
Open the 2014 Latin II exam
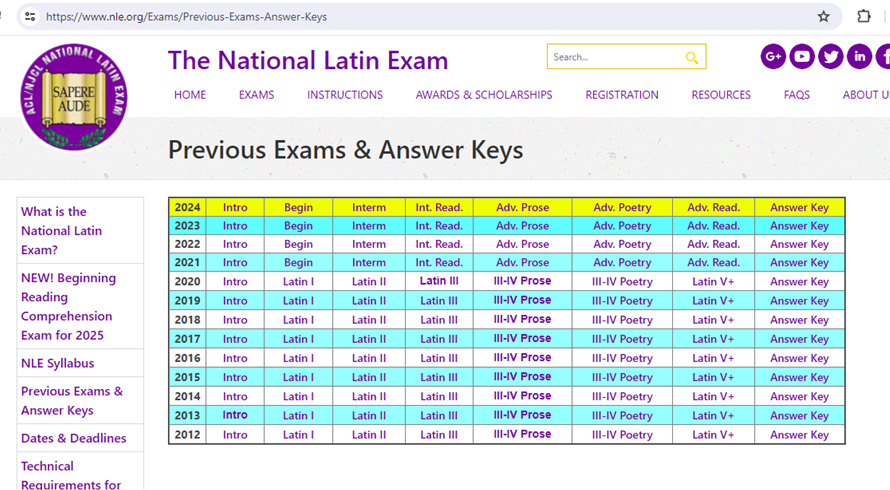368,396
